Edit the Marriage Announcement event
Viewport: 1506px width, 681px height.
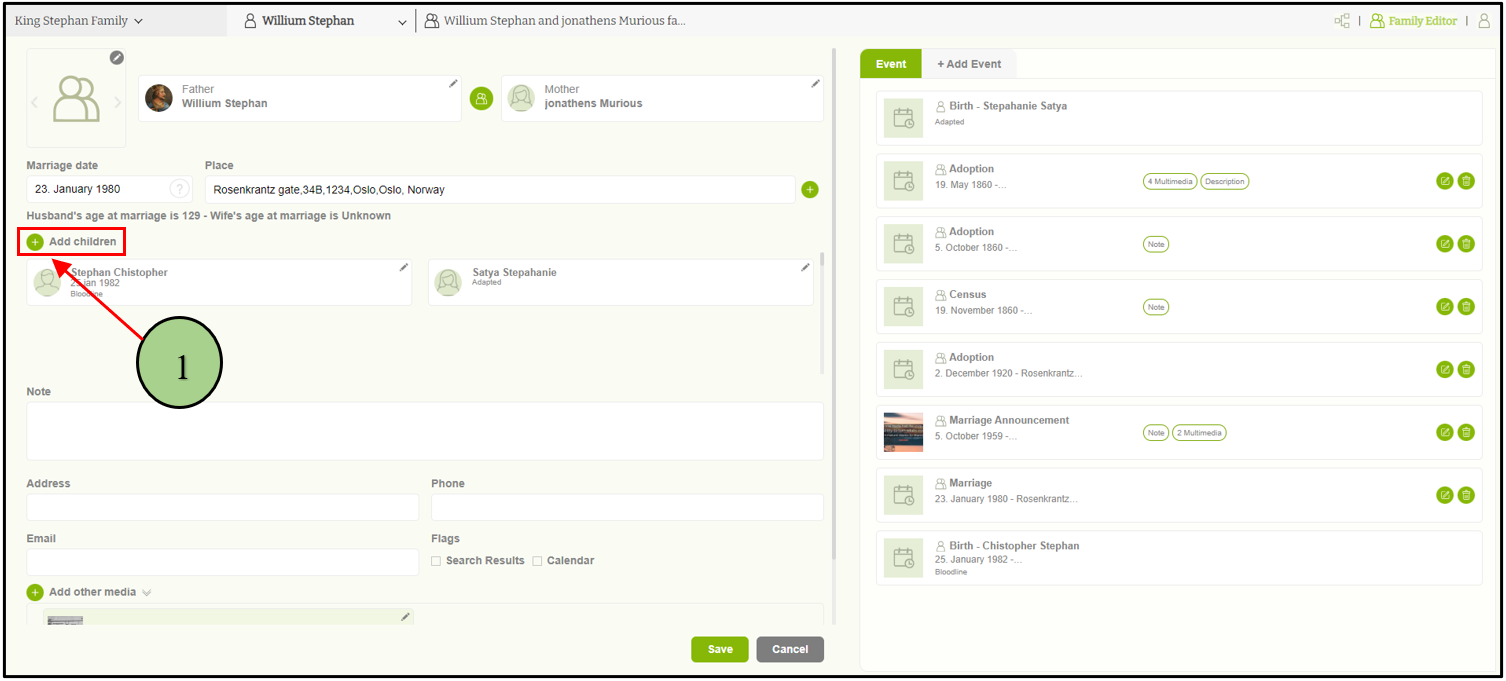(x=1444, y=433)
